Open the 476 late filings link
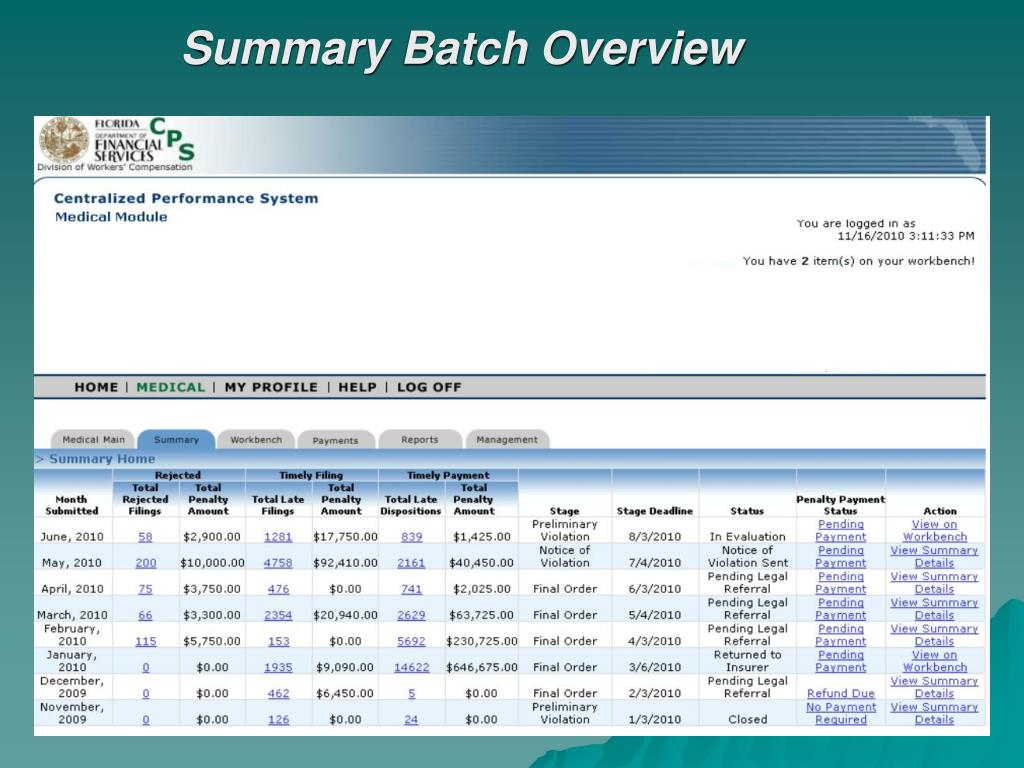Viewport: 1024px width, 768px height. (278, 589)
